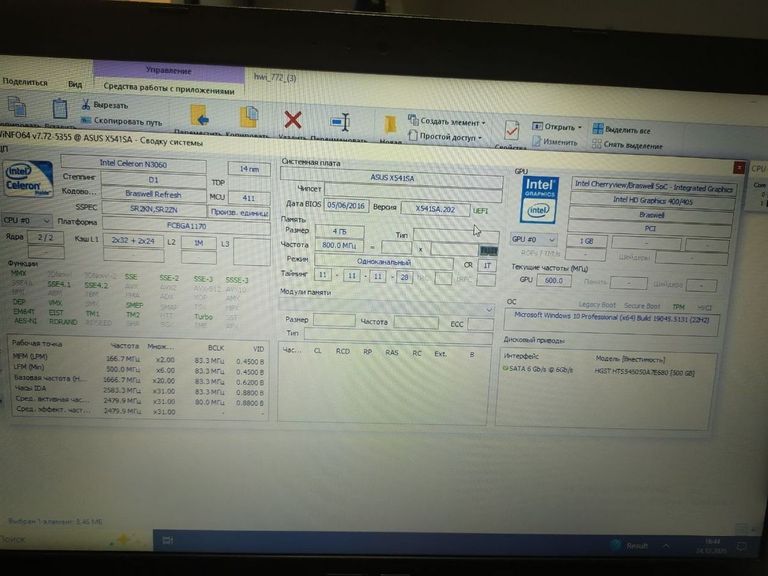Click the BIOS version X541SA.202
Screen dimensions: 768x576
click(x=435, y=209)
